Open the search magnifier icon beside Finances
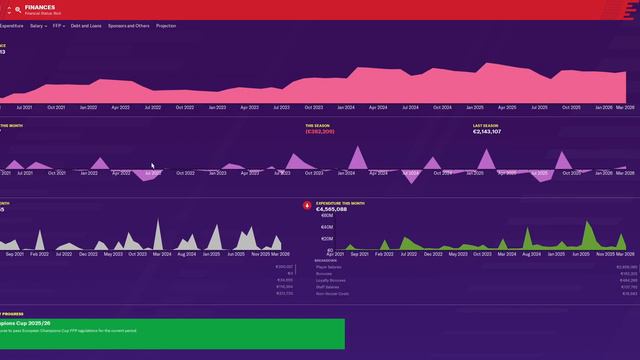 (x=18, y=10)
